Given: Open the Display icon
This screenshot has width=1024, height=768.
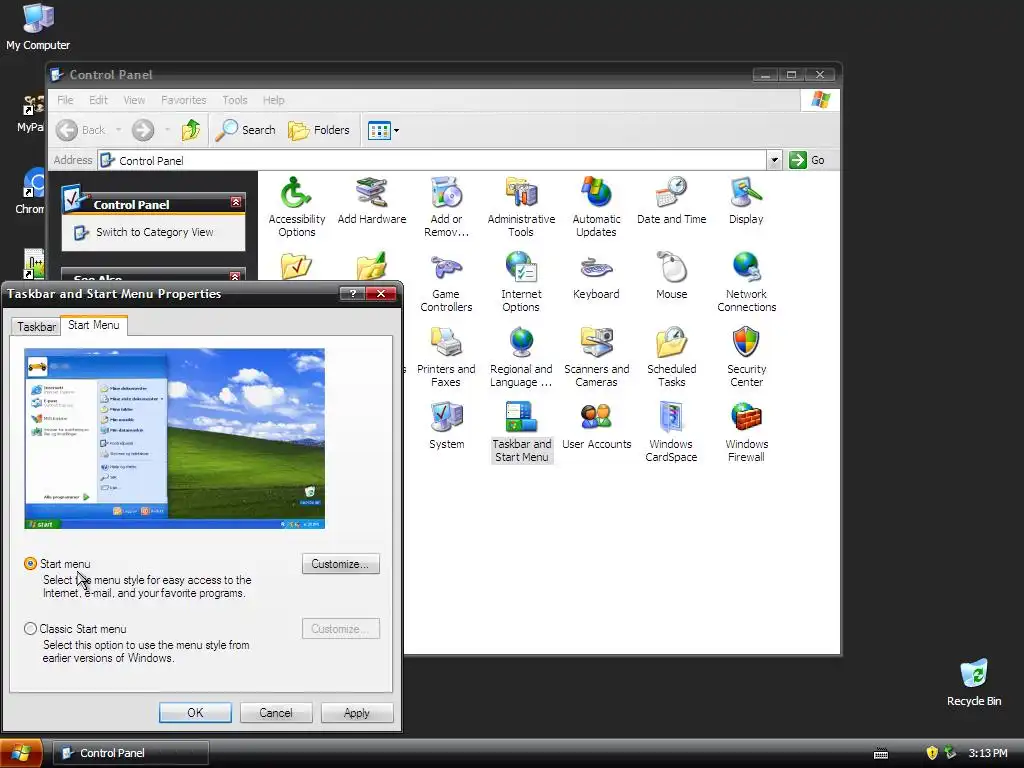Looking at the screenshot, I should (x=746, y=200).
